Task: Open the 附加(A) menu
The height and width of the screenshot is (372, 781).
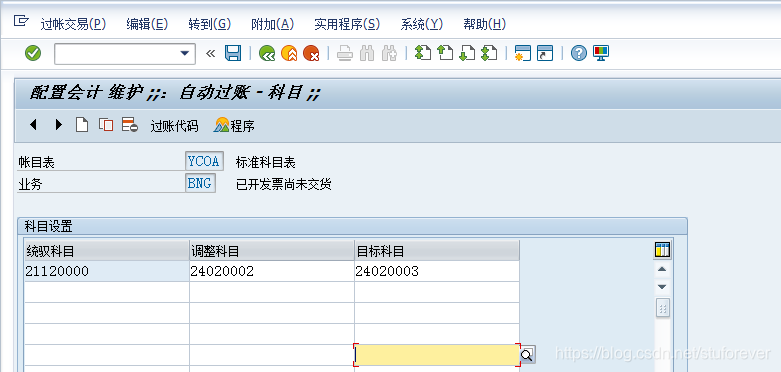Action: click(272, 24)
